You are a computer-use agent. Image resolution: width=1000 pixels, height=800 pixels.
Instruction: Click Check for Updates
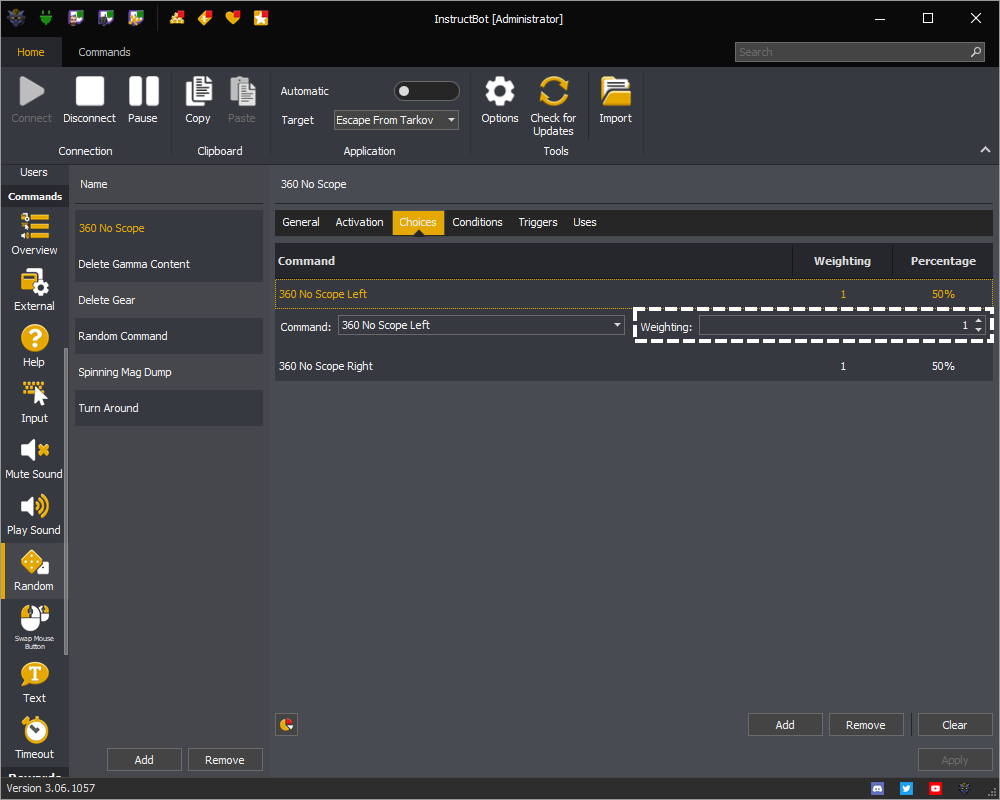pyautogui.click(x=553, y=106)
